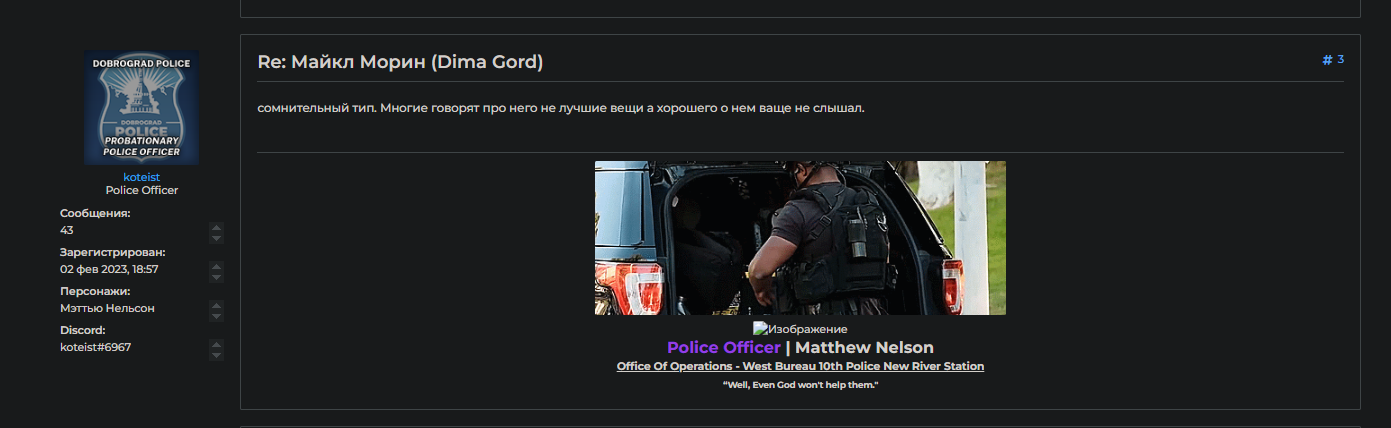Click down arrow beside Персонажи field
The image size is (1391, 428).
point(217,316)
